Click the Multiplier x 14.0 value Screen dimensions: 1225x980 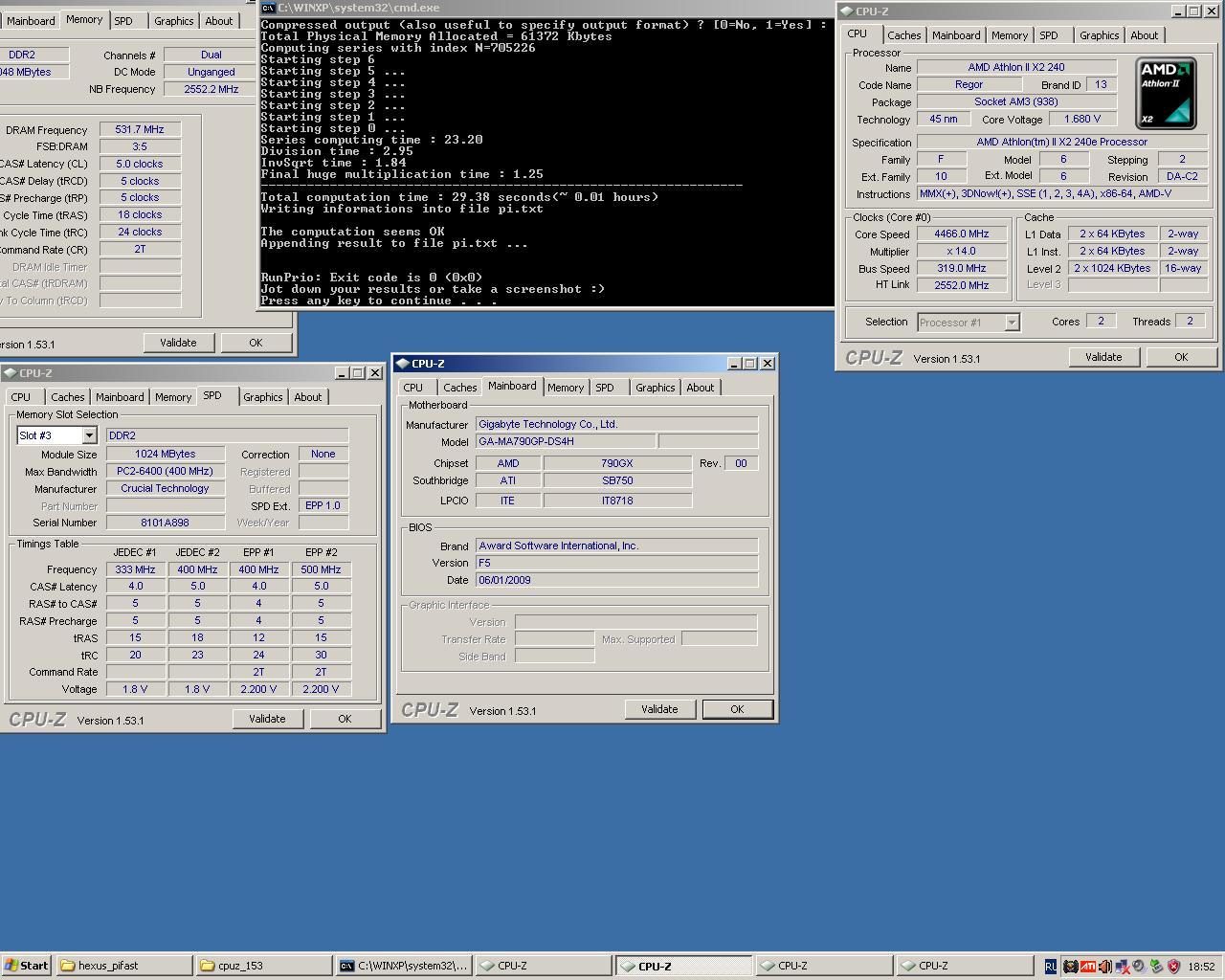pyautogui.click(x=962, y=252)
